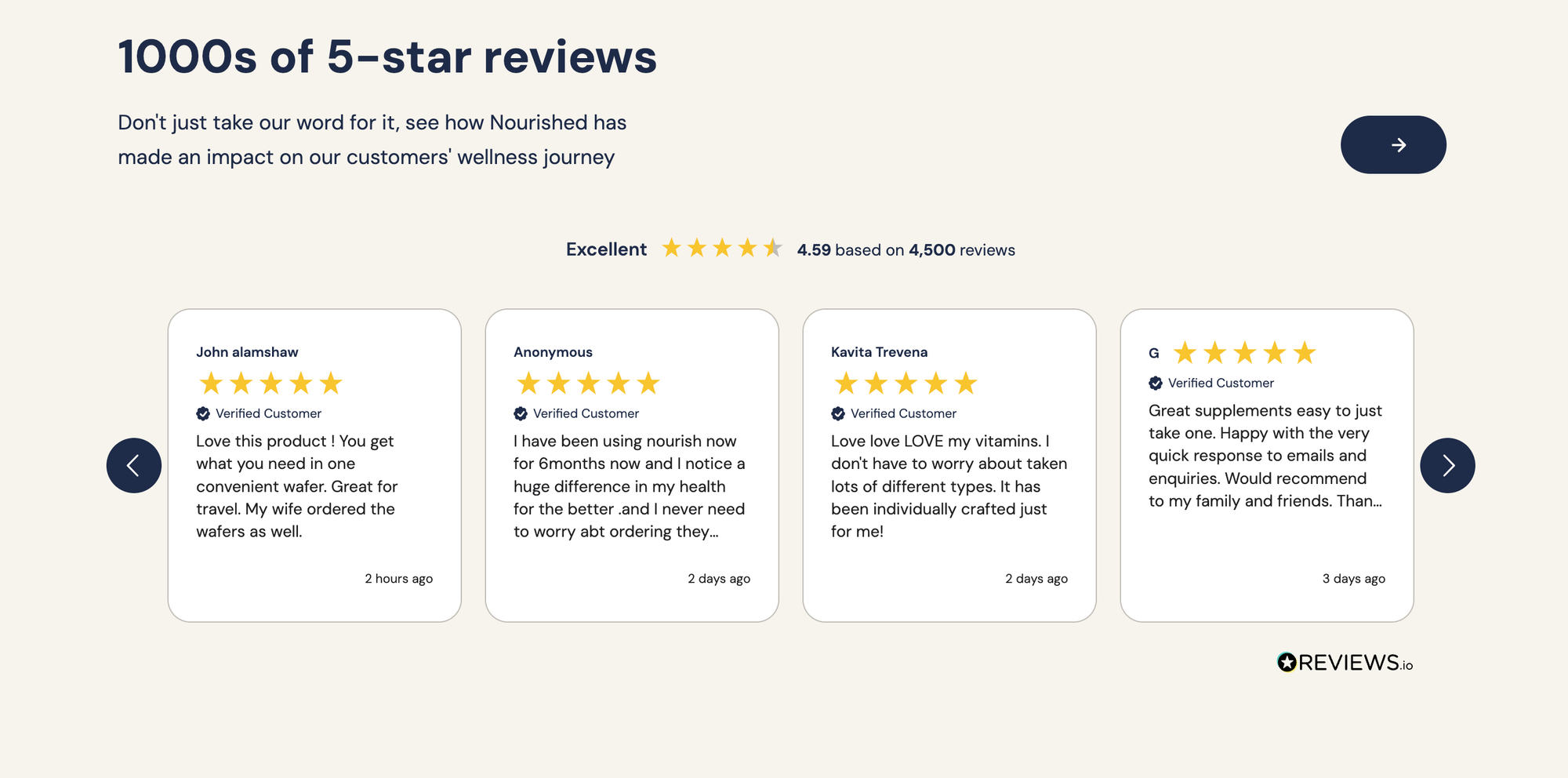The image size is (1568, 778).
Task: Click '3 days ago' timestamp on G's review
Action: 1354,579
